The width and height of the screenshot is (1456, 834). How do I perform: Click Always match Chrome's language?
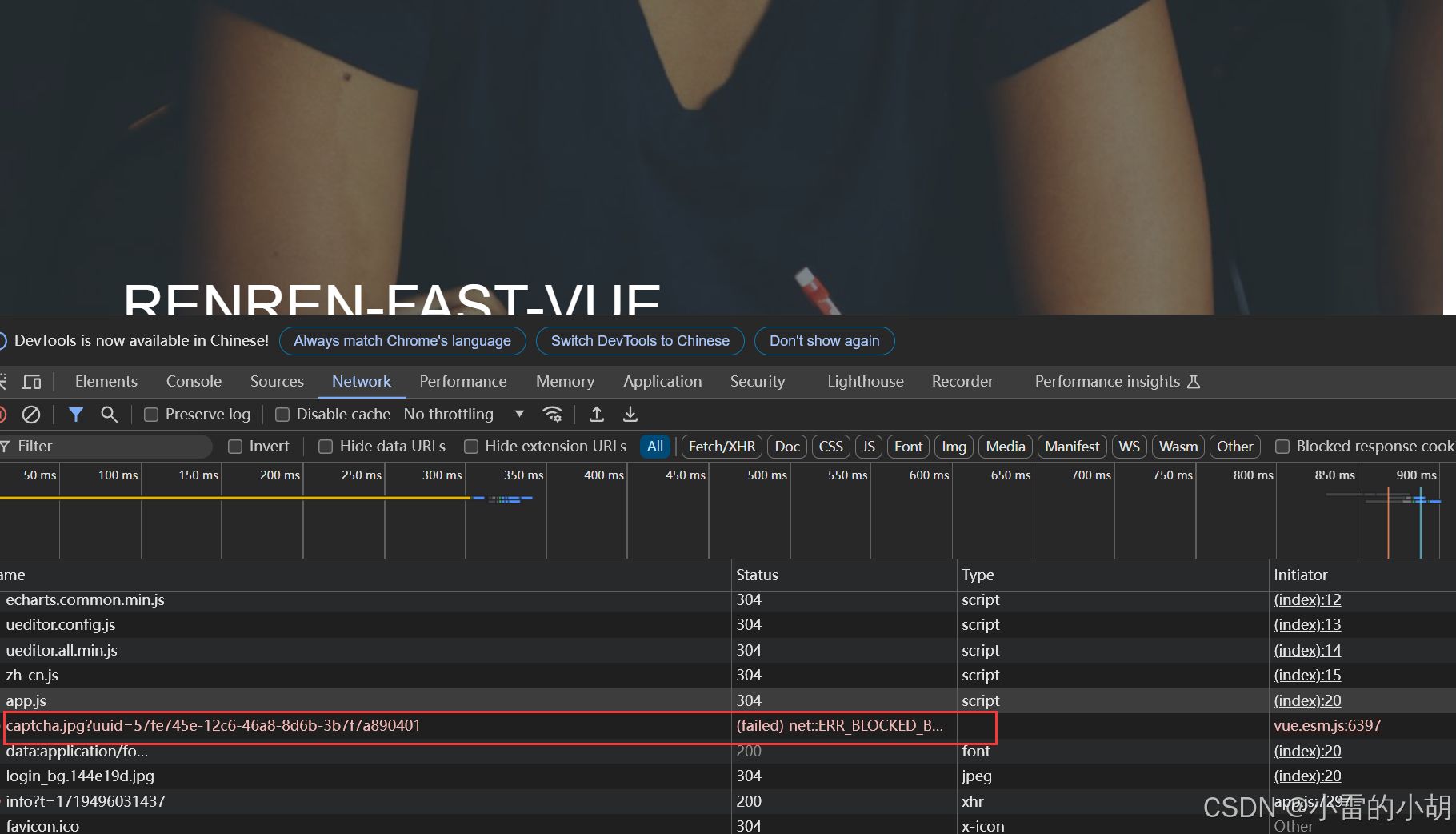[x=402, y=341]
